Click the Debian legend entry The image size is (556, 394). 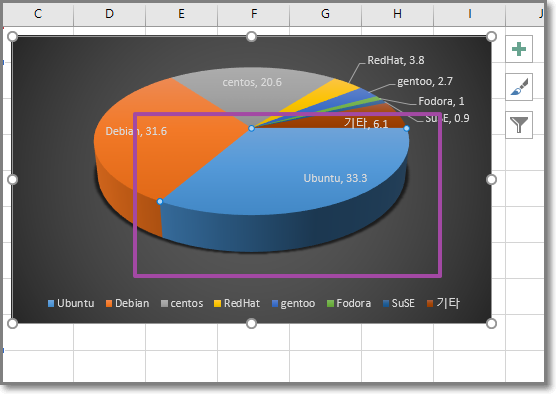tap(128, 304)
